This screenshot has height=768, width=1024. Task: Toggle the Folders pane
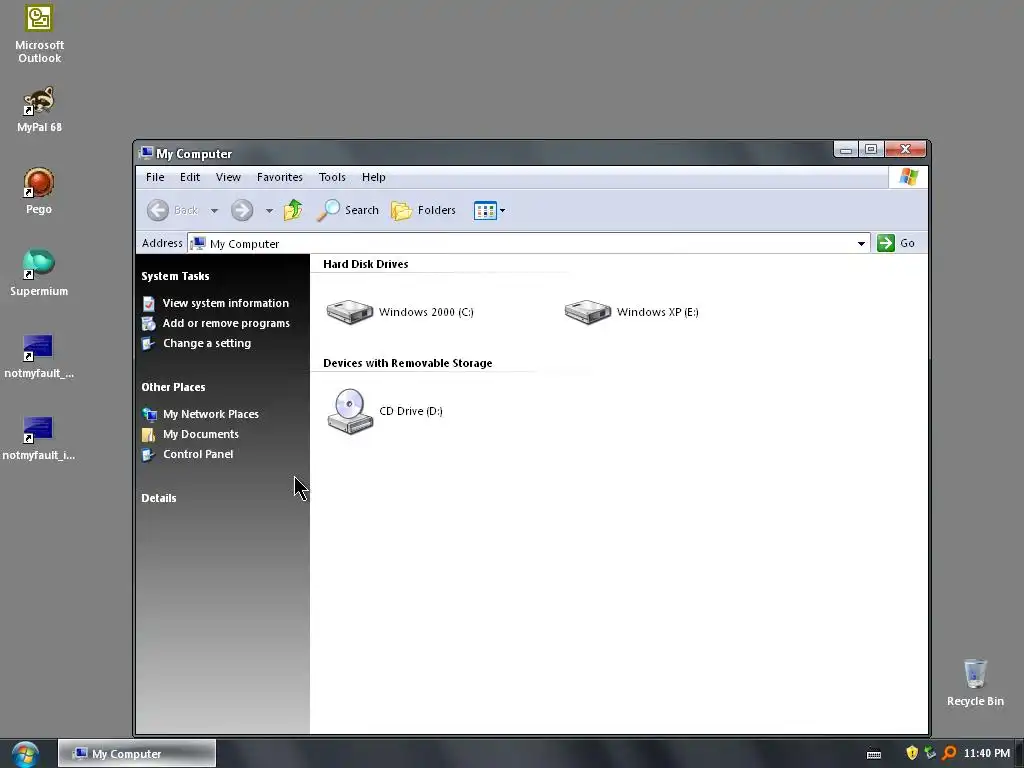(x=423, y=210)
